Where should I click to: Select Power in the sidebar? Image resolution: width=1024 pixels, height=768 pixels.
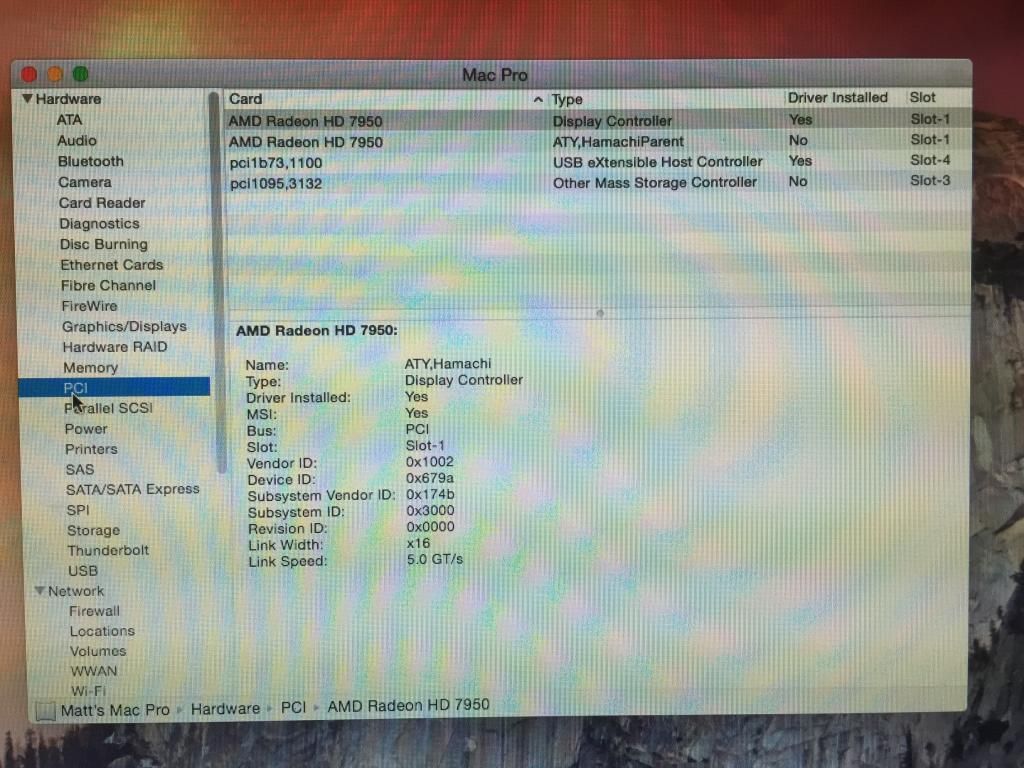[x=86, y=429]
